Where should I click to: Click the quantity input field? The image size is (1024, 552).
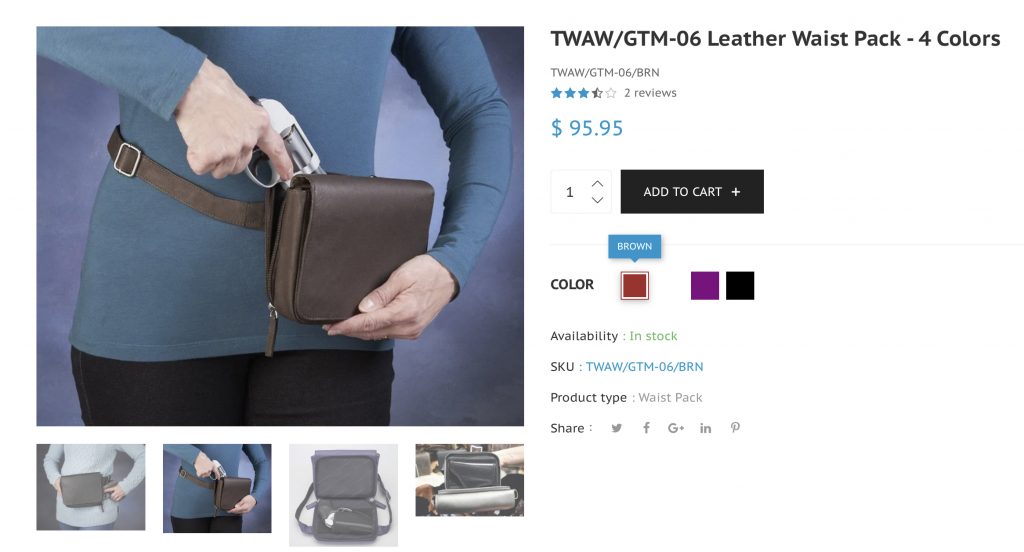coord(570,191)
